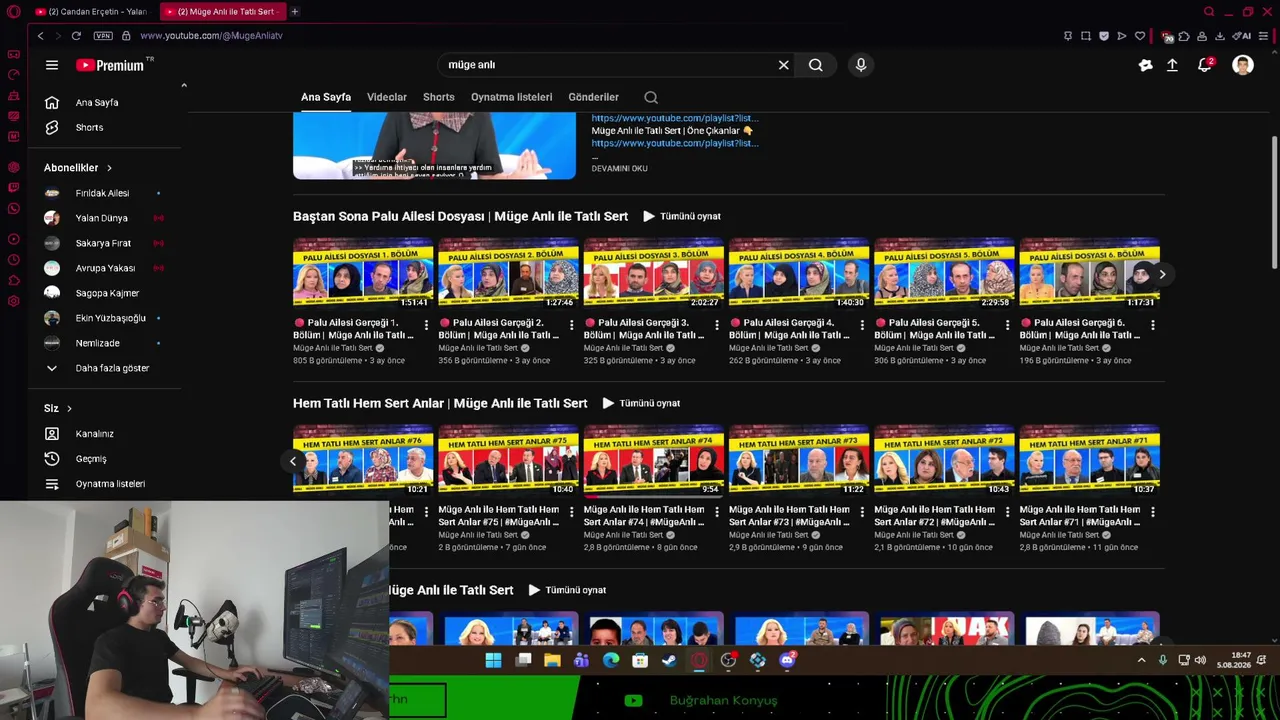Open browser extensions puzzle icon
This screenshot has height=720, width=1280.
(x=1184, y=36)
